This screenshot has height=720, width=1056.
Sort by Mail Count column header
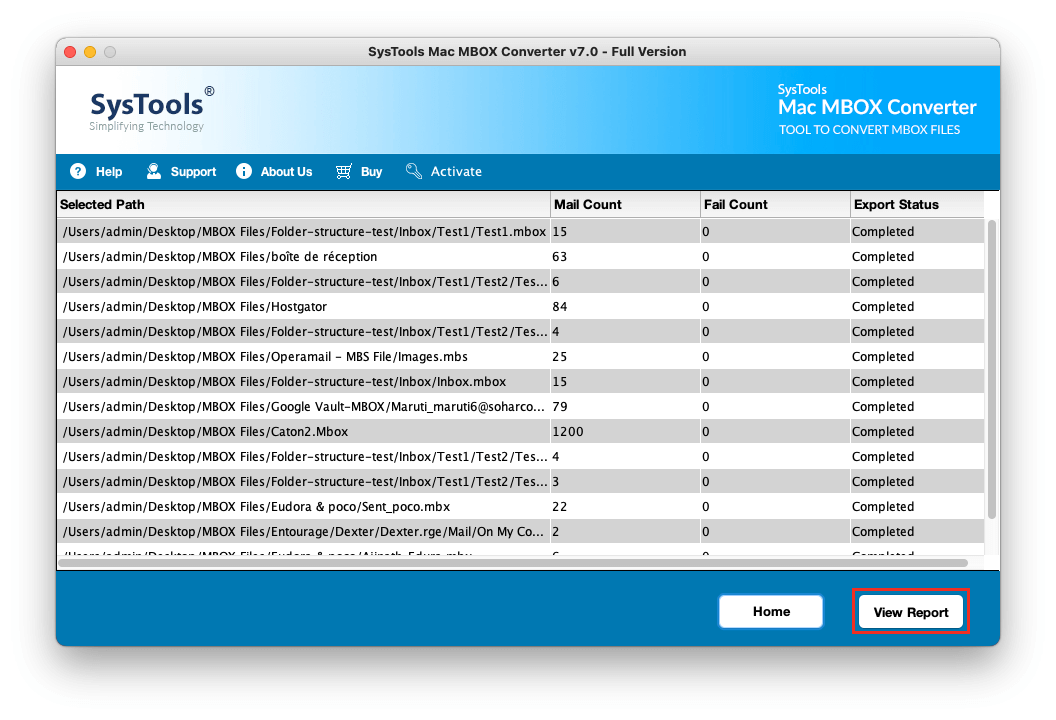pos(626,205)
